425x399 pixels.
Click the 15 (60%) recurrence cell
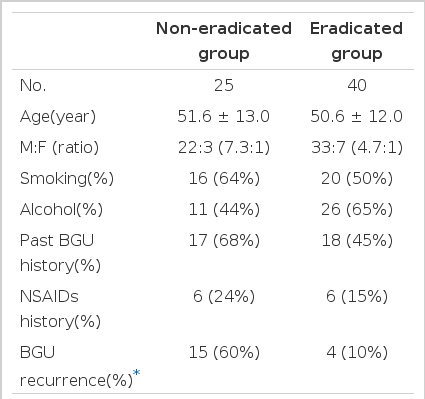224,352
